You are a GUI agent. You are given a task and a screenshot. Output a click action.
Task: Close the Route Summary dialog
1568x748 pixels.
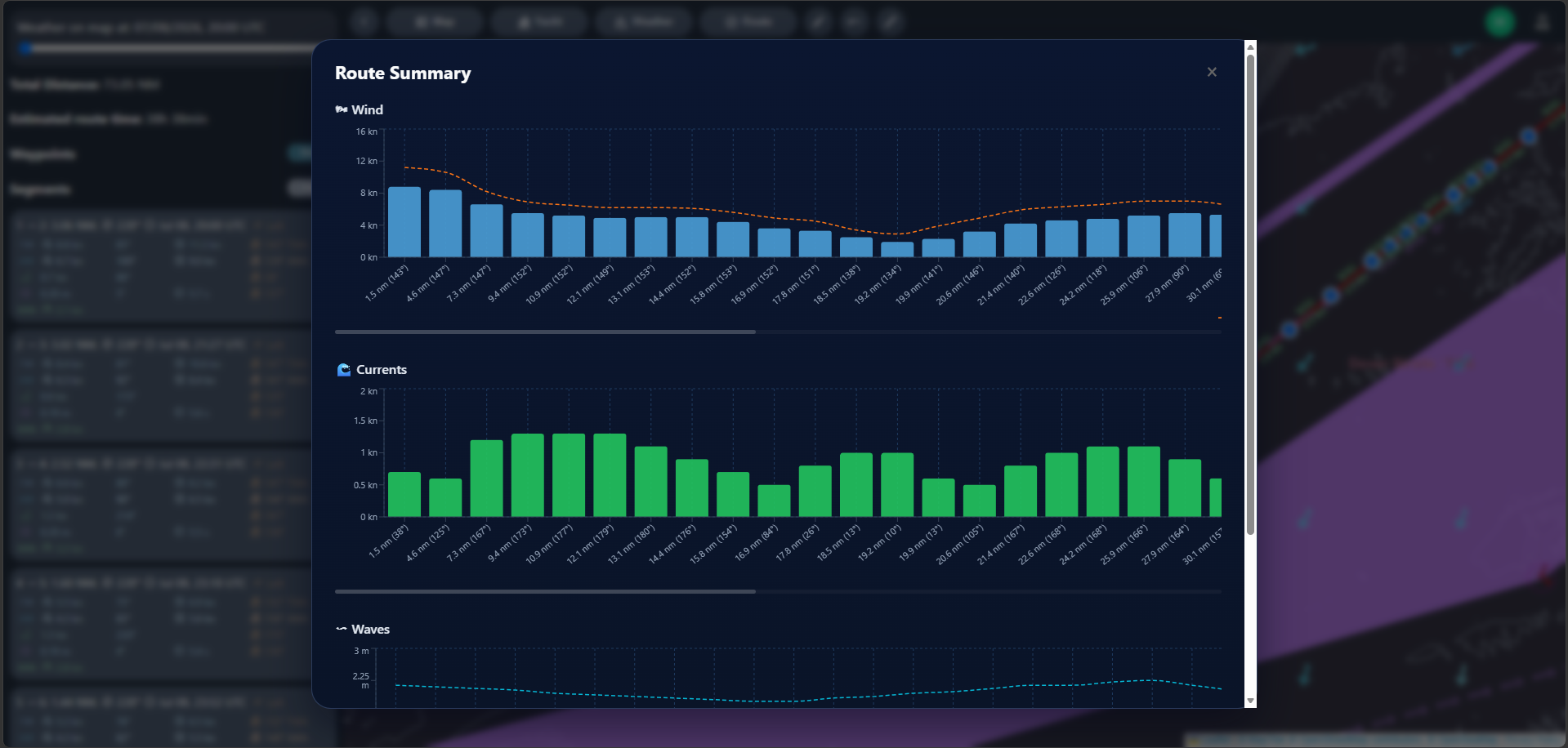pos(1212,72)
